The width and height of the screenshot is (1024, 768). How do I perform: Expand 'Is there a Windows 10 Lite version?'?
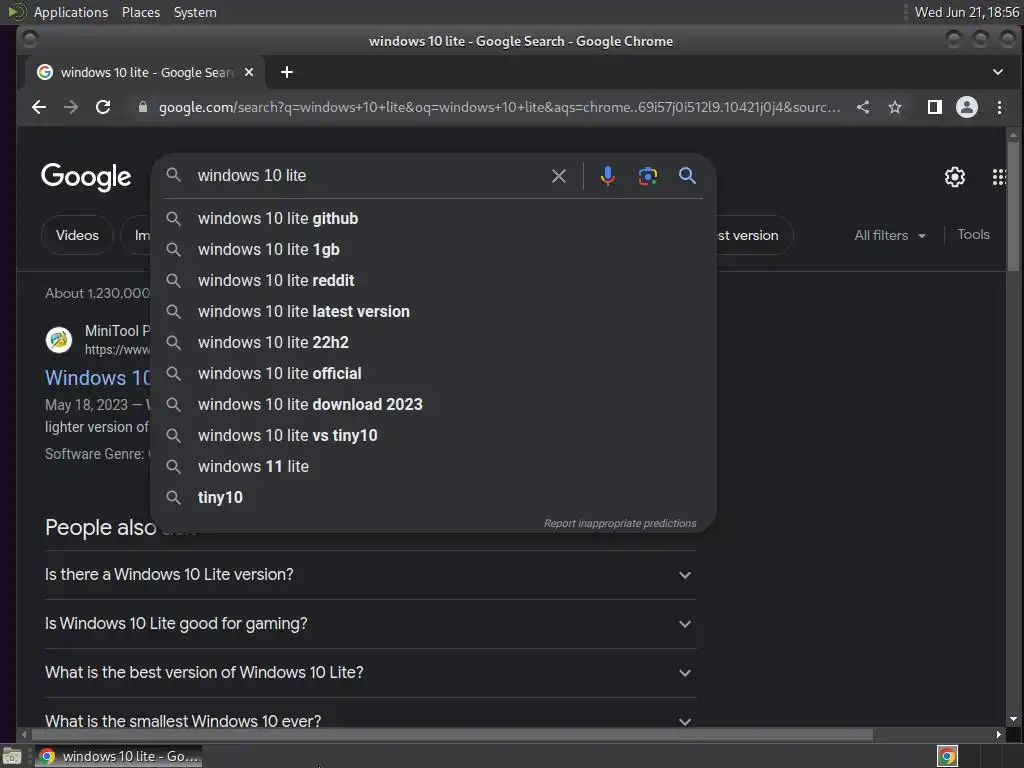(x=370, y=575)
